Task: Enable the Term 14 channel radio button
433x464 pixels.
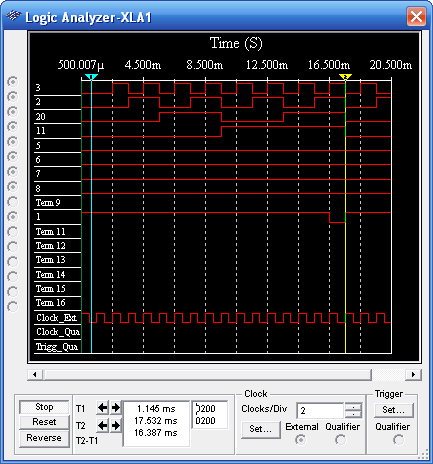Action: tap(13, 277)
